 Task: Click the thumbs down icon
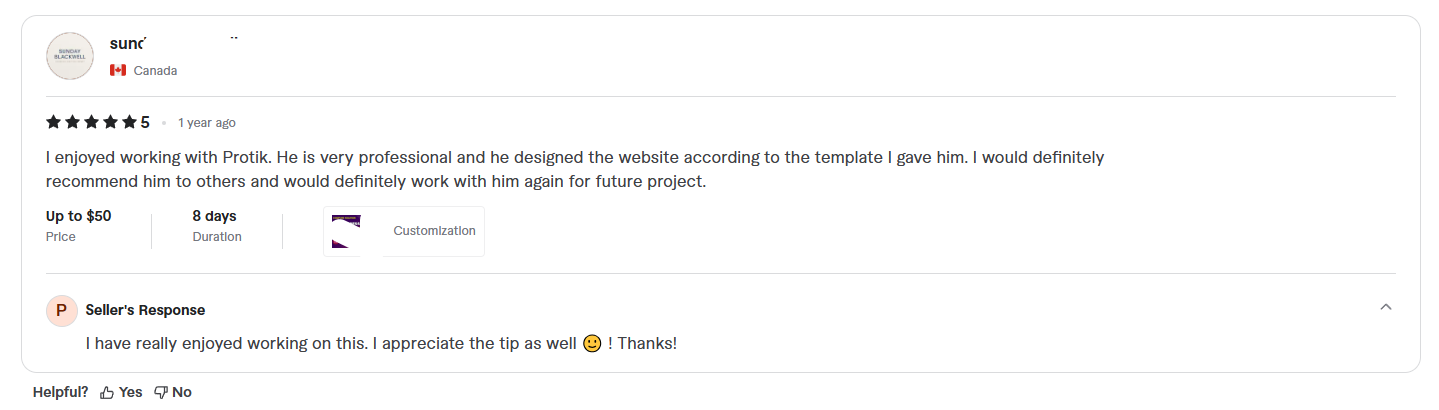click(160, 393)
